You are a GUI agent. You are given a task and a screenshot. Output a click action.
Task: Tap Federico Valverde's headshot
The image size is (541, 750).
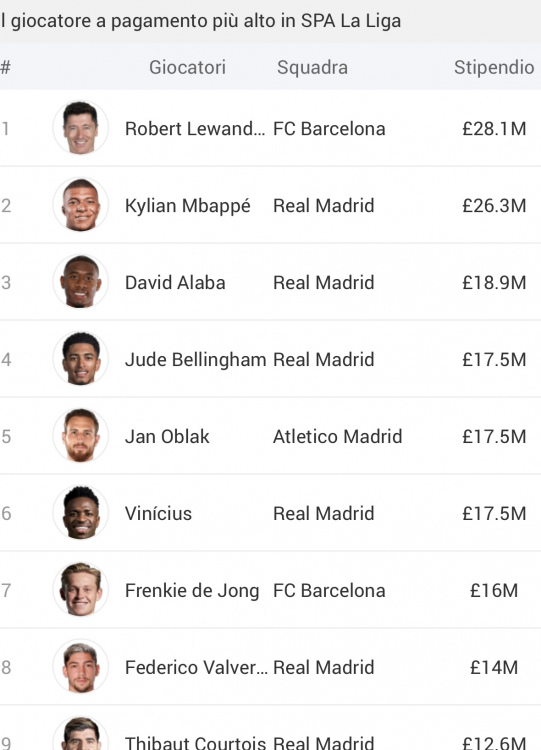pyautogui.click(x=80, y=667)
